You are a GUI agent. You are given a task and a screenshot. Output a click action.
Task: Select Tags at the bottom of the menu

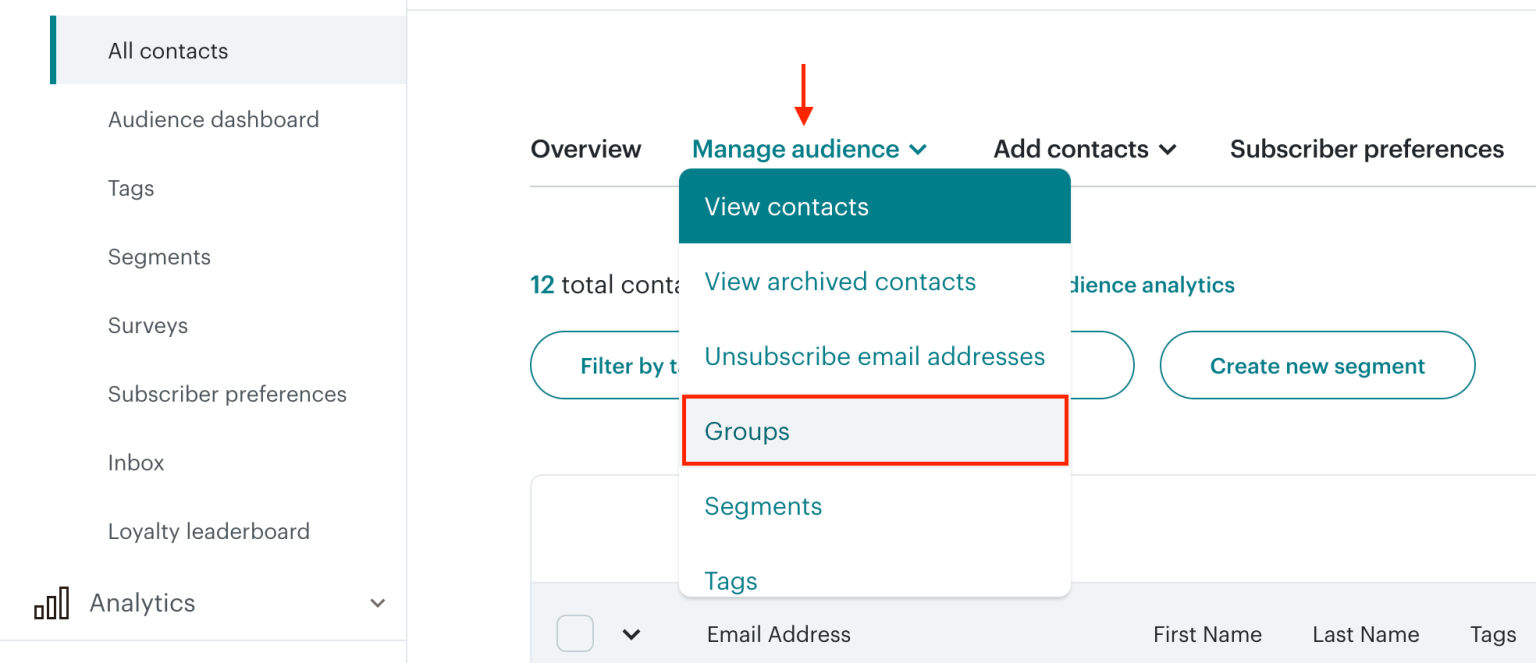pos(731,580)
